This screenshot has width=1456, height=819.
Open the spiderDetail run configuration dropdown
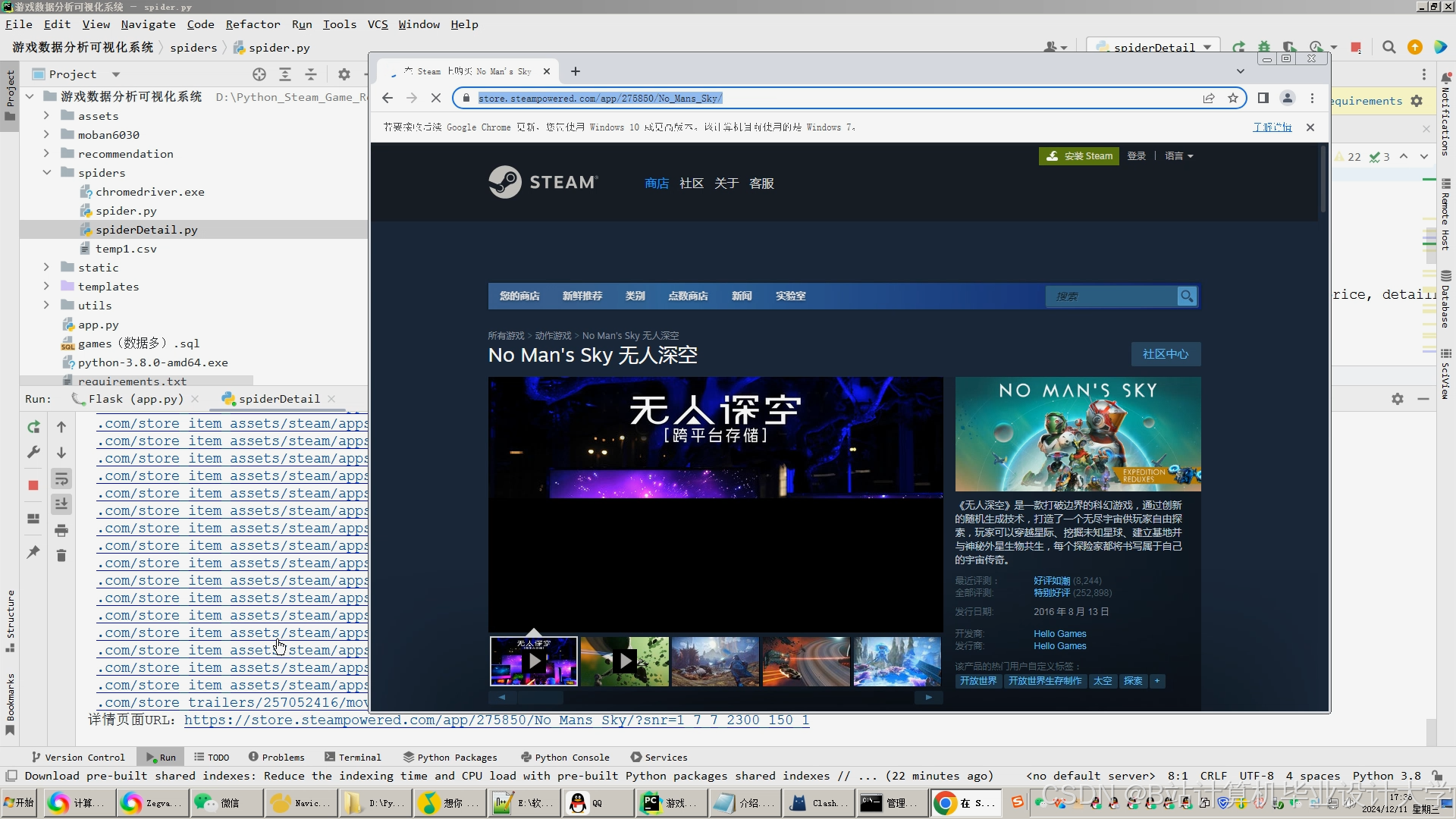1207,47
